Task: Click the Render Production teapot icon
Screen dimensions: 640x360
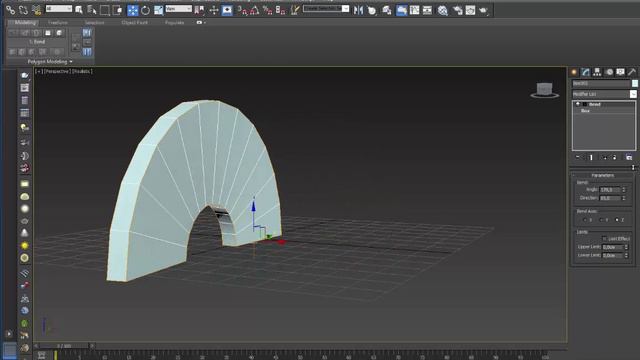Action: tap(483, 10)
